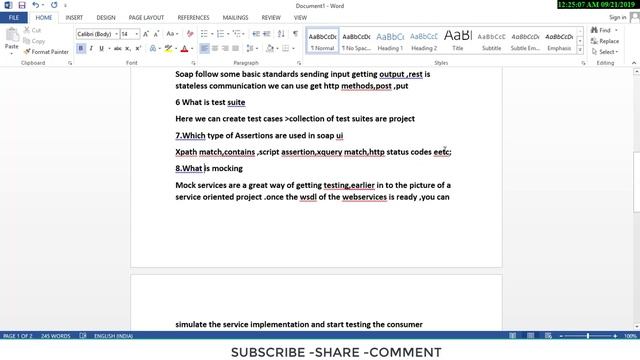Center the paragraph text
The image size is (640, 360).
click(215, 49)
